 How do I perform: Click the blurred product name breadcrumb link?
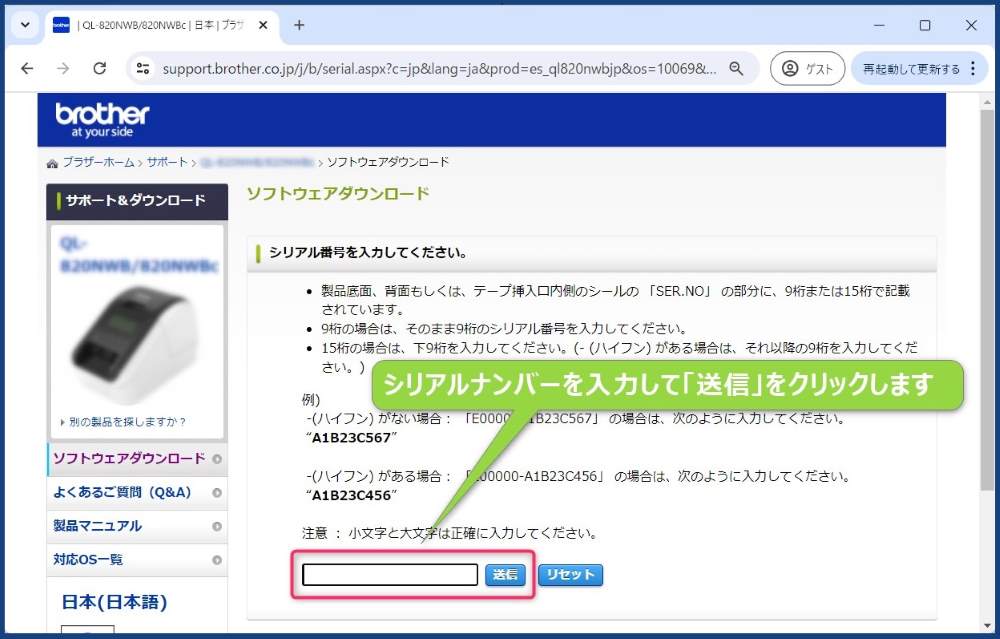point(257,162)
